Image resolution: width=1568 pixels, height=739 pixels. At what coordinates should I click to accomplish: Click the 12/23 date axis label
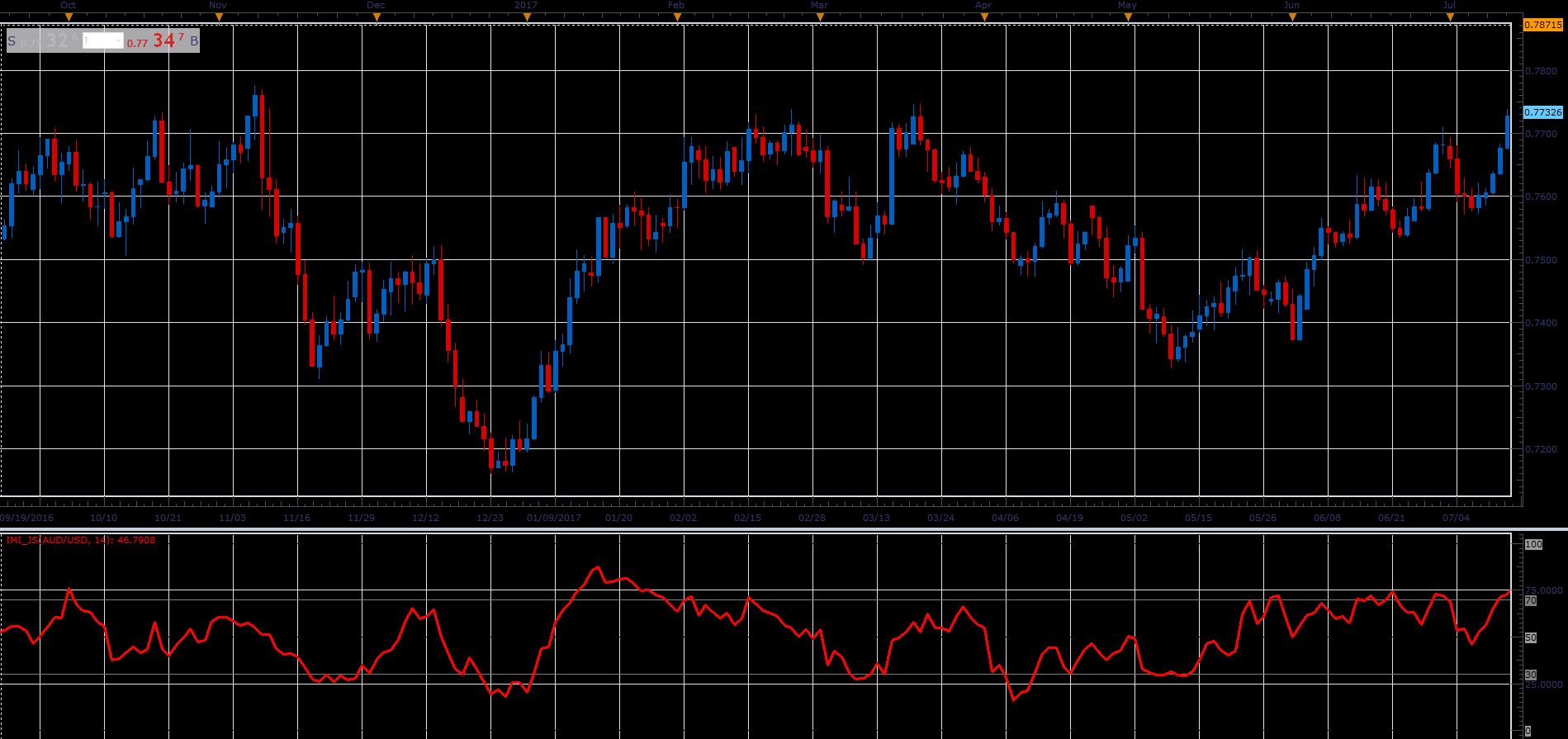tap(490, 518)
